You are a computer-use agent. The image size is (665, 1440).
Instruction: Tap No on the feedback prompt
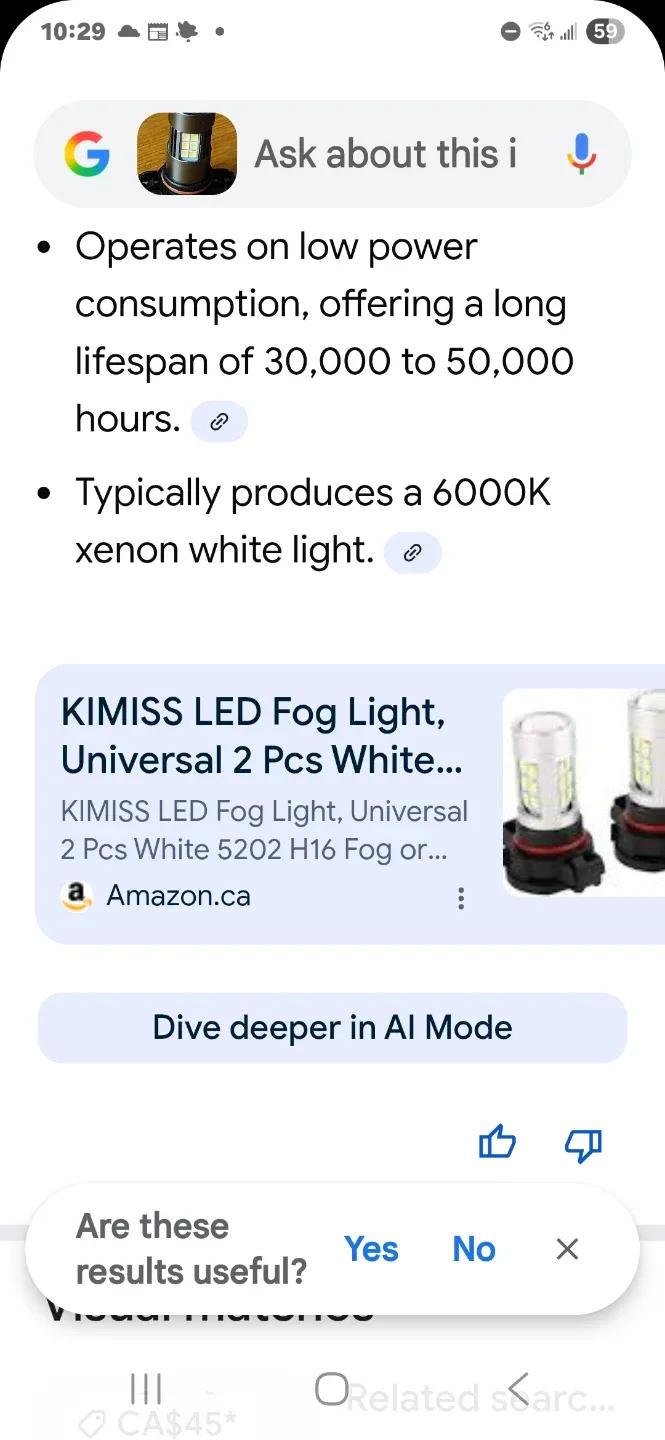pos(472,1249)
